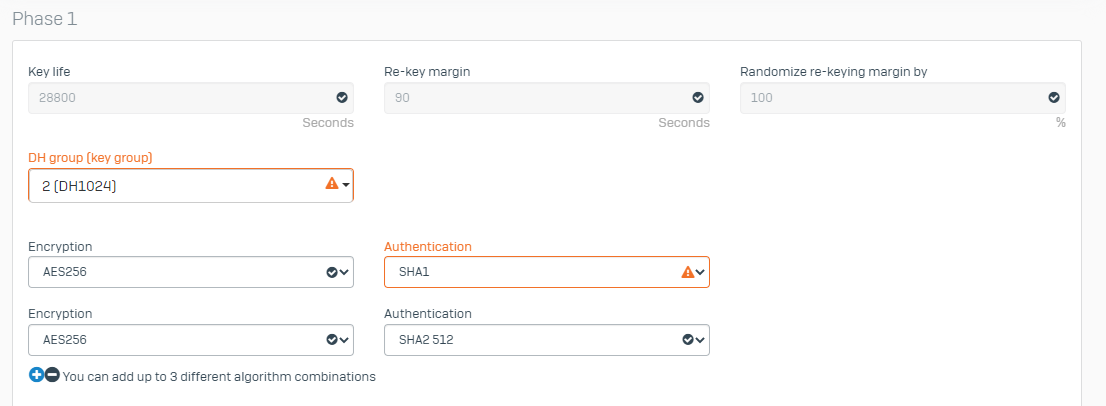
Task: Click the checkmark icon in second AES256 dropdown
Action: (x=332, y=340)
